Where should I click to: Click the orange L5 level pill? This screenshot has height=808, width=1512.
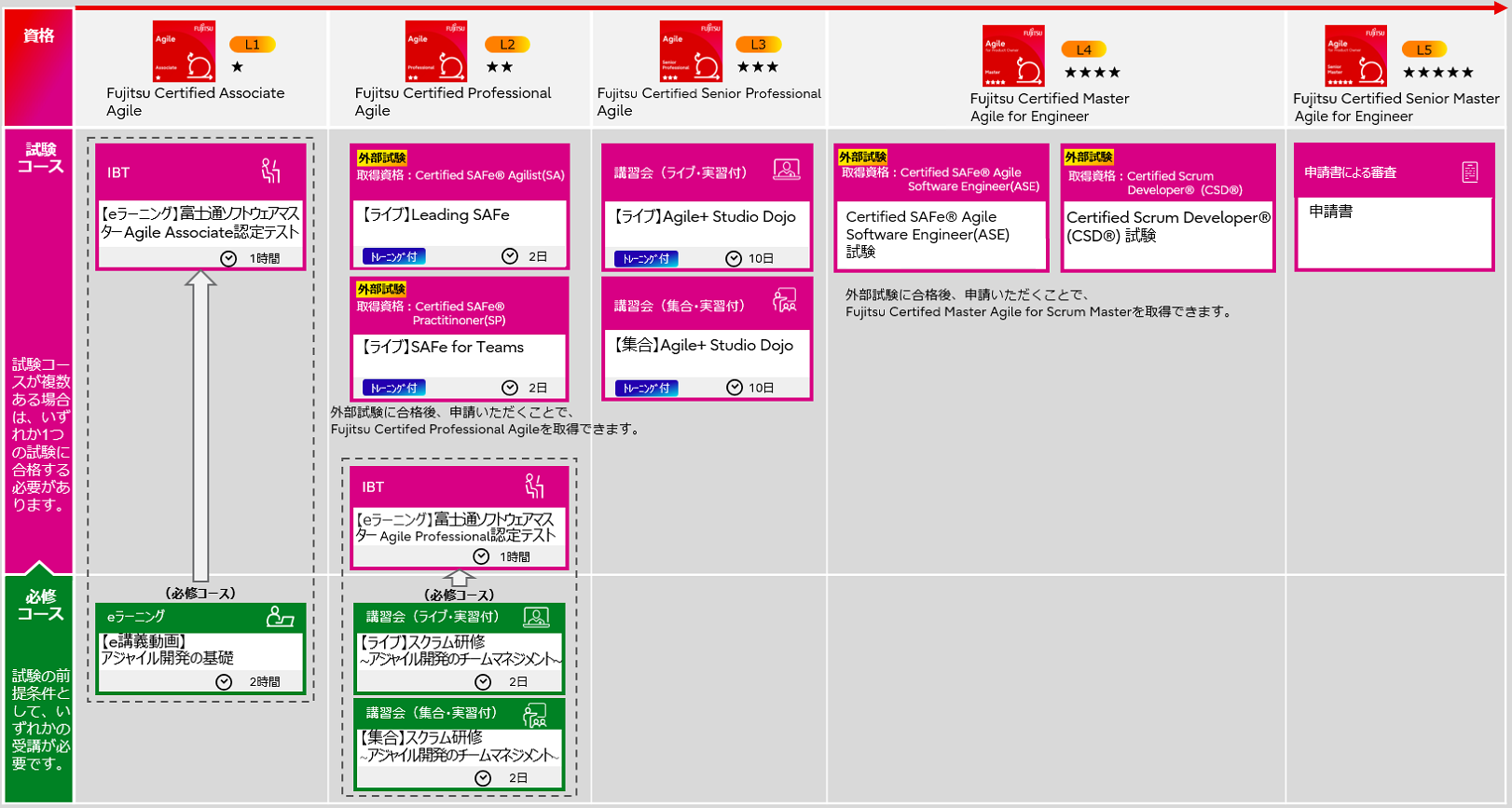1424,49
